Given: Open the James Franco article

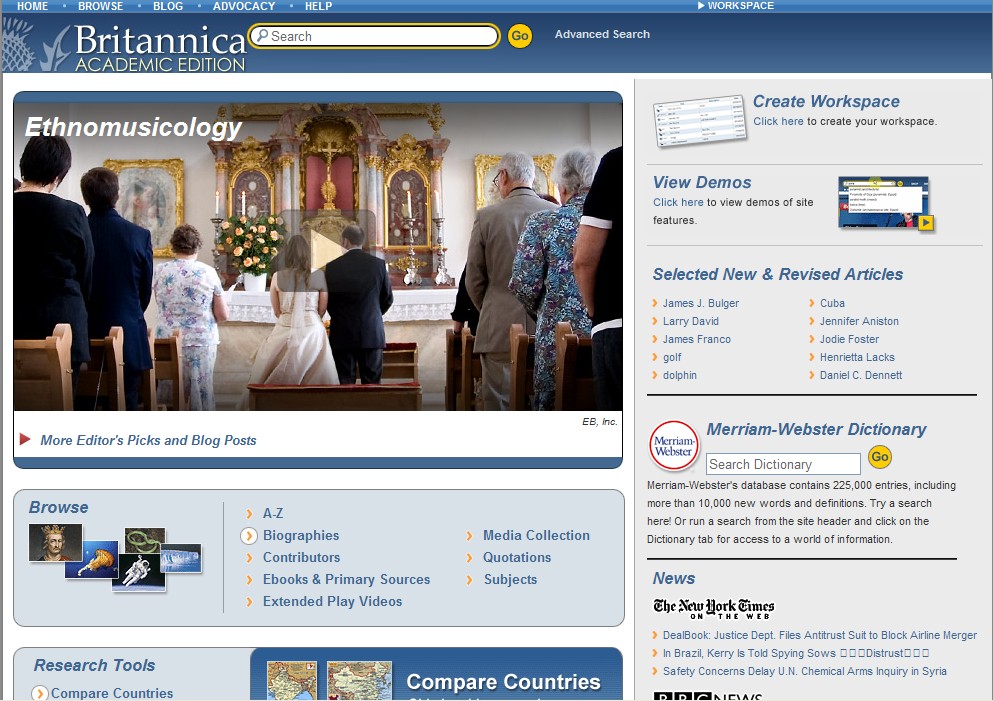Looking at the screenshot, I should click(697, 339).
